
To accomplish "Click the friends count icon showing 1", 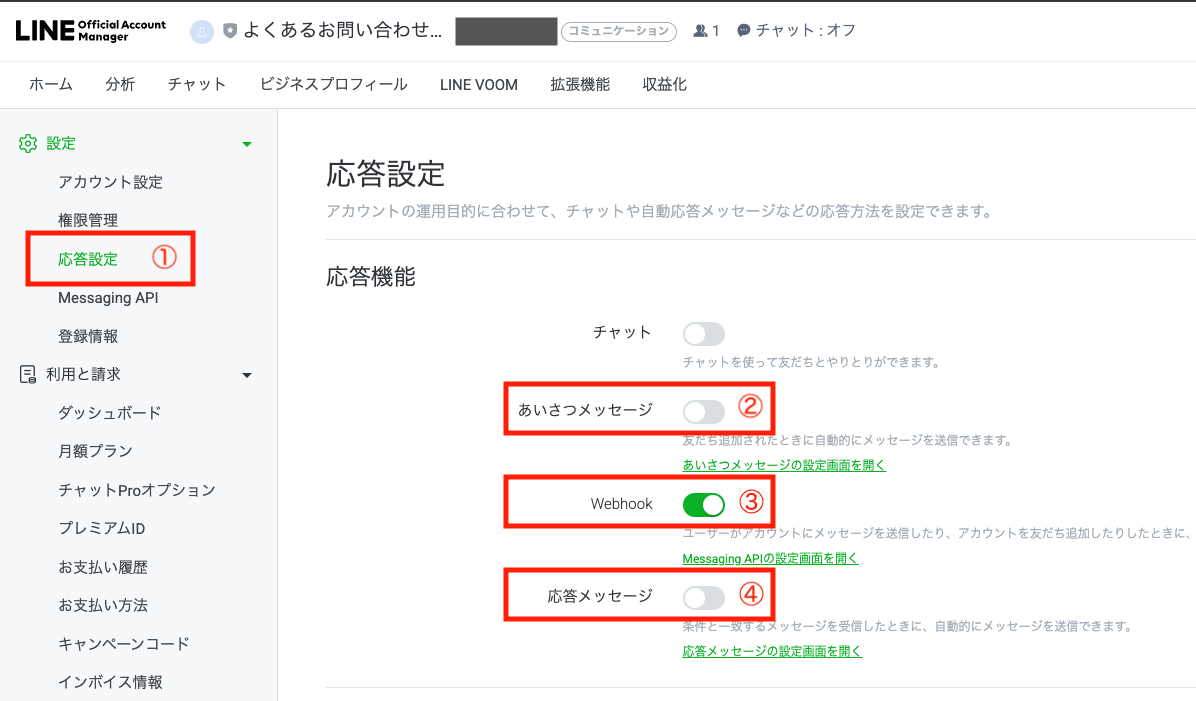I will 700,31.
